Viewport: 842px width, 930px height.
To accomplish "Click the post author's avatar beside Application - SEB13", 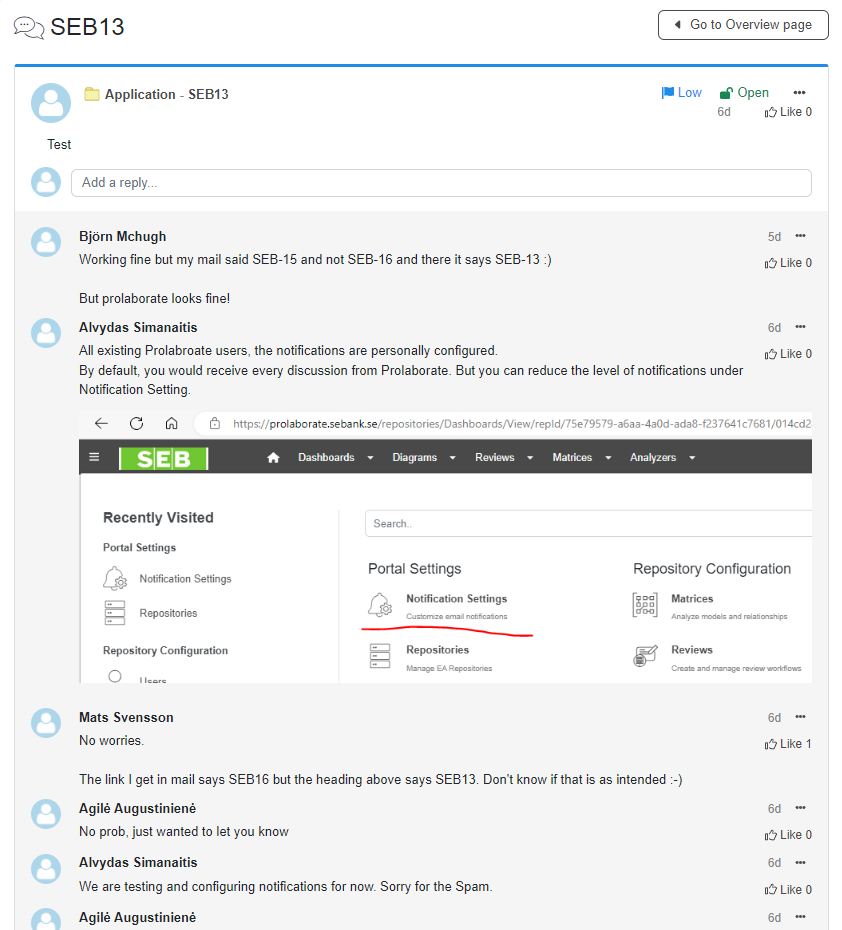I will (51, 103).
